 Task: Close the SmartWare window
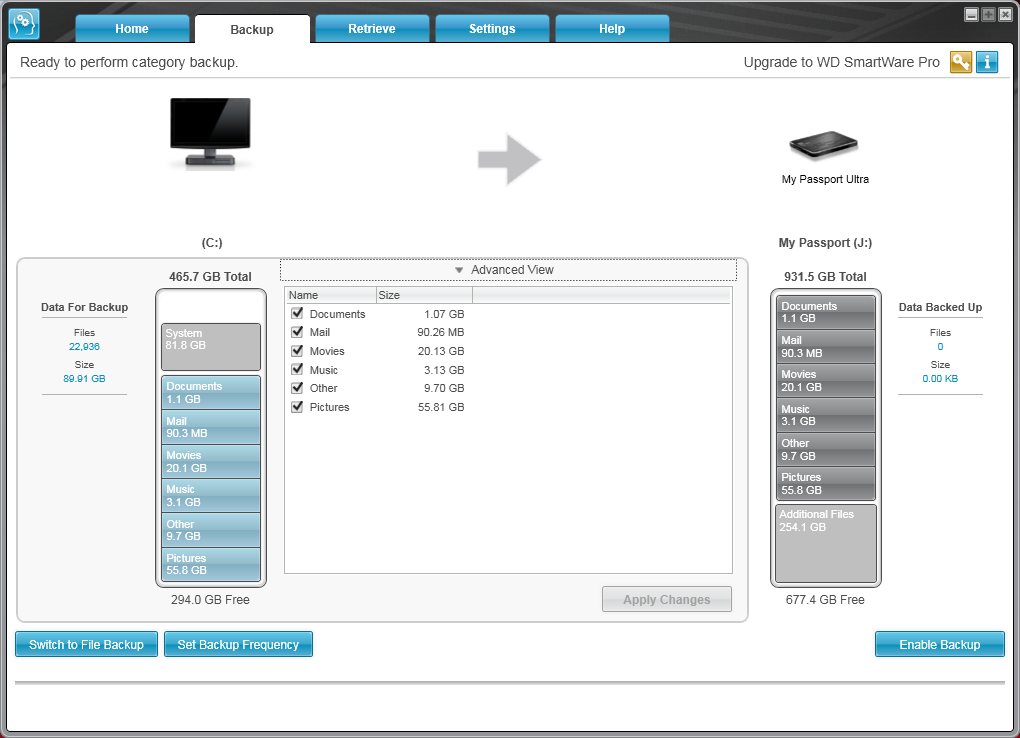[x=1005, y=14]
